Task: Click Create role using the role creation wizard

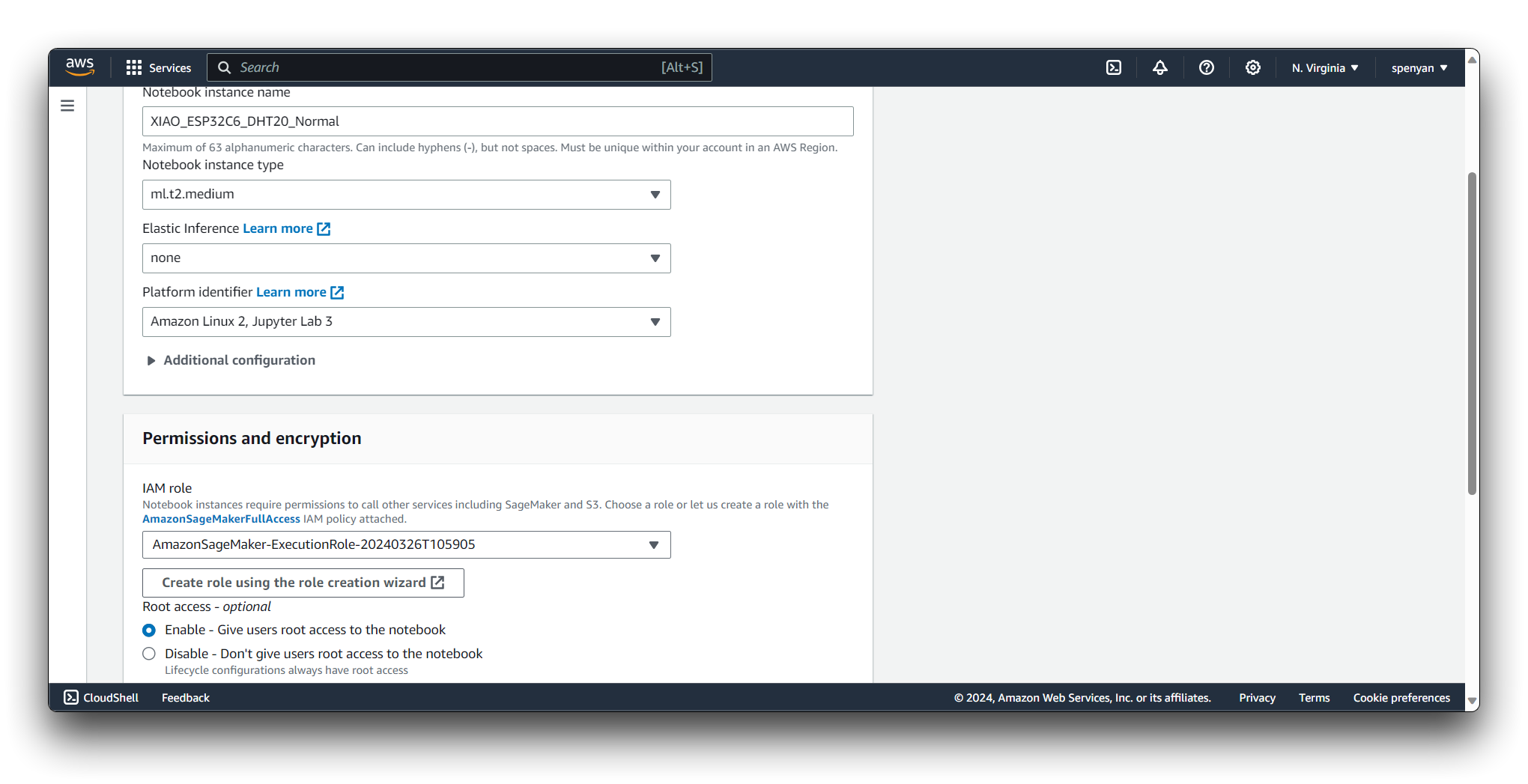Action: point(303,583)
